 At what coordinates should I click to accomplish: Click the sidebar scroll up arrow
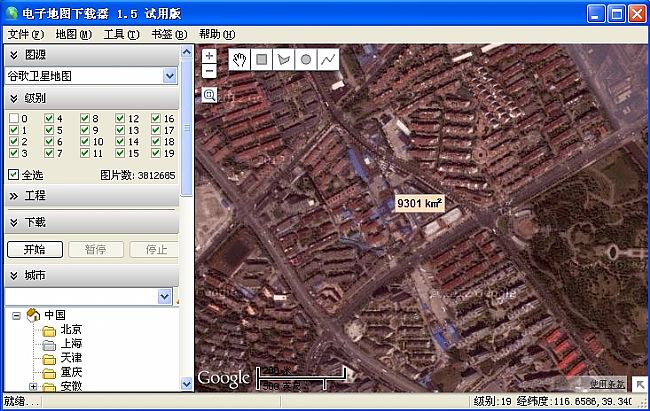187,52
